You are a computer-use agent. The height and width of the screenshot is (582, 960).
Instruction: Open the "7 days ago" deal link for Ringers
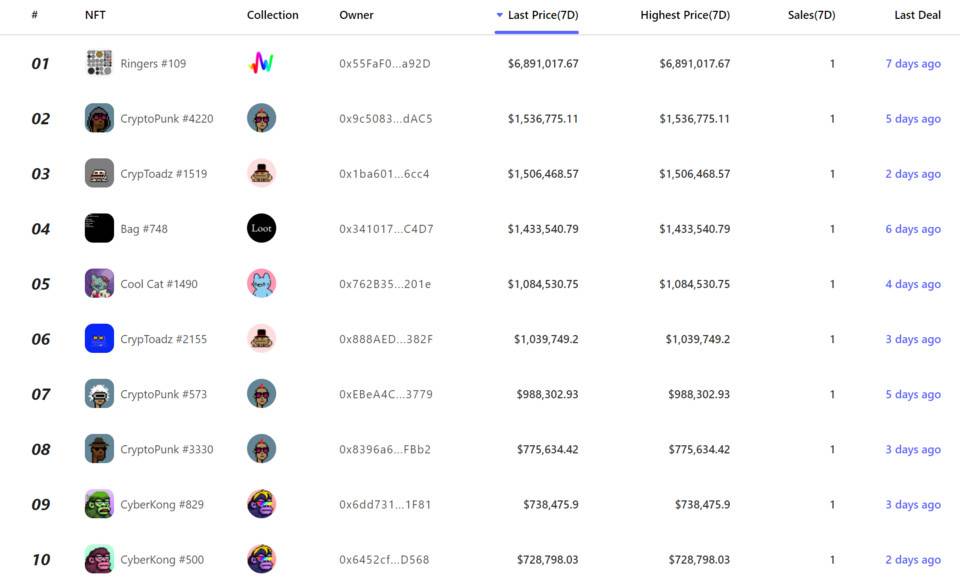pos(913,64)
